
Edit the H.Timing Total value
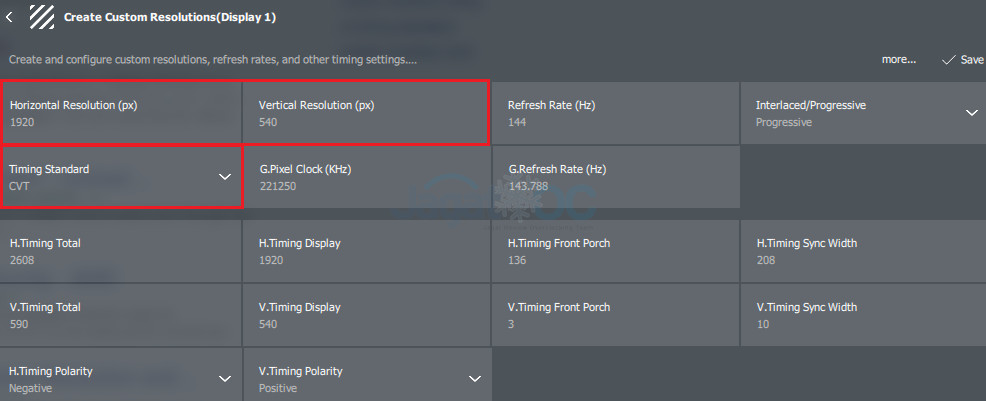121,251
